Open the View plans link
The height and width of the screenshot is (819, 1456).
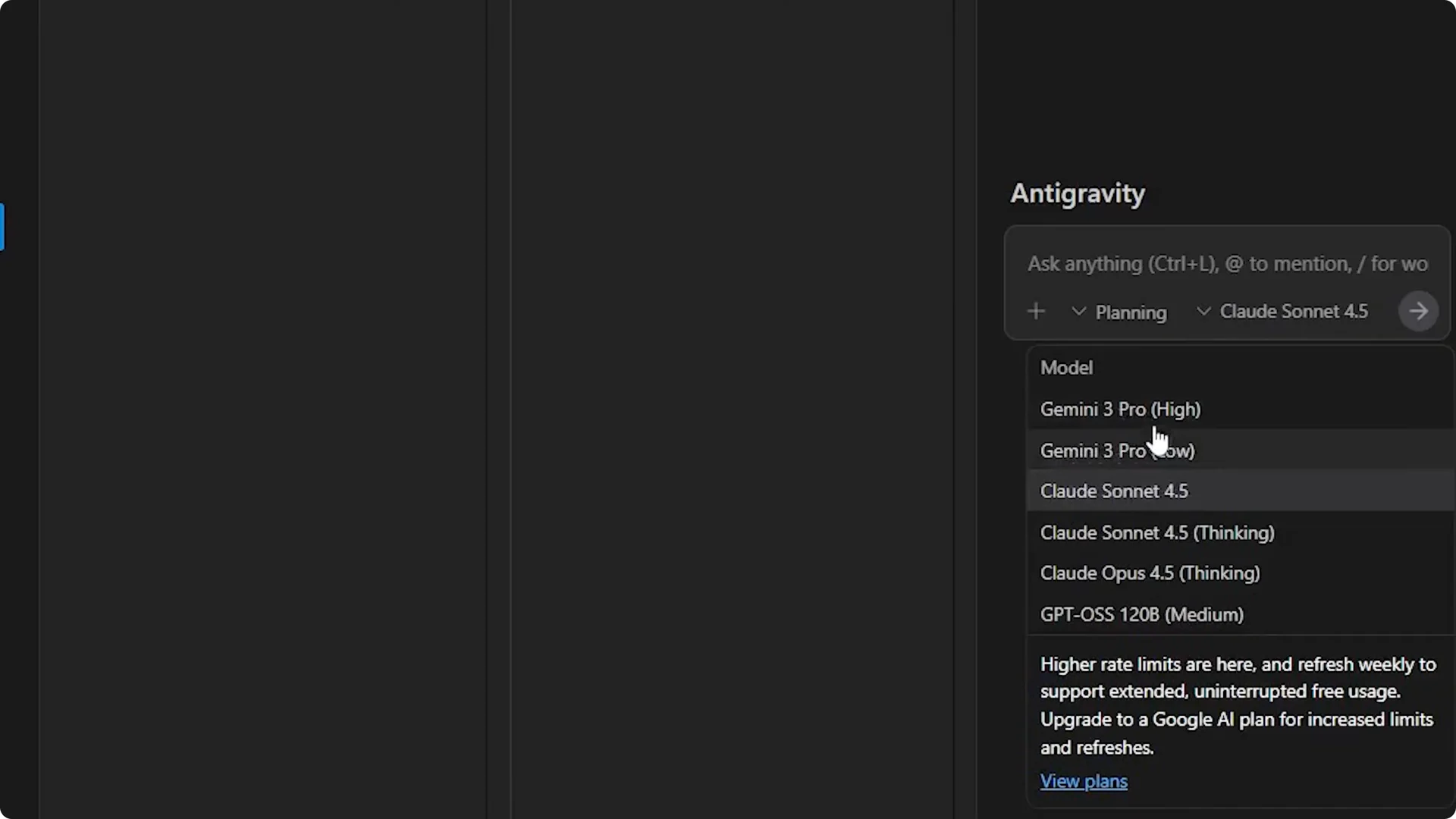(1084, 782)
